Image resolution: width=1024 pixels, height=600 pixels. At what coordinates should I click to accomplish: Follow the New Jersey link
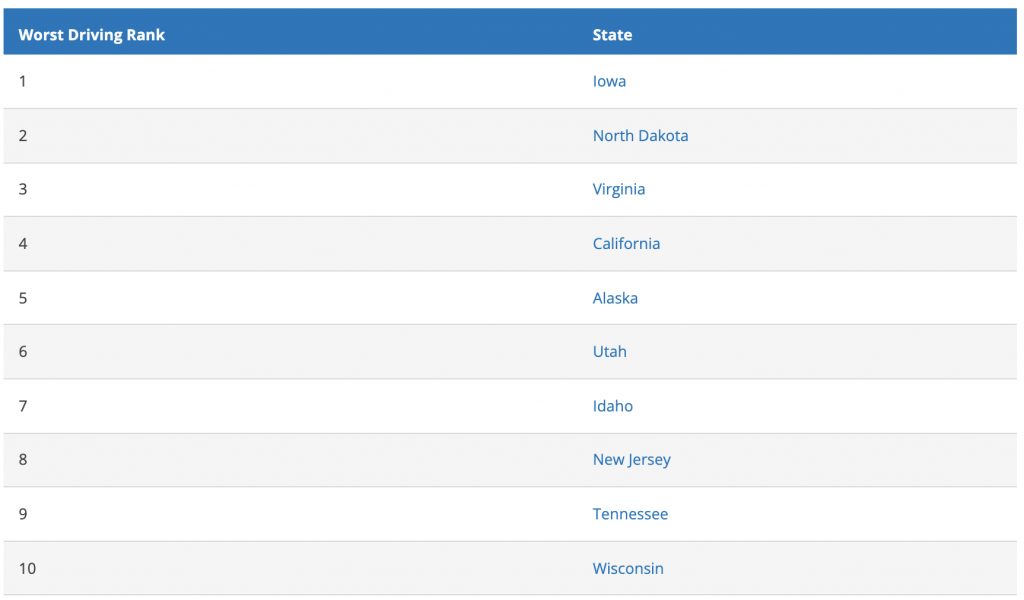[x=631, y=460]
